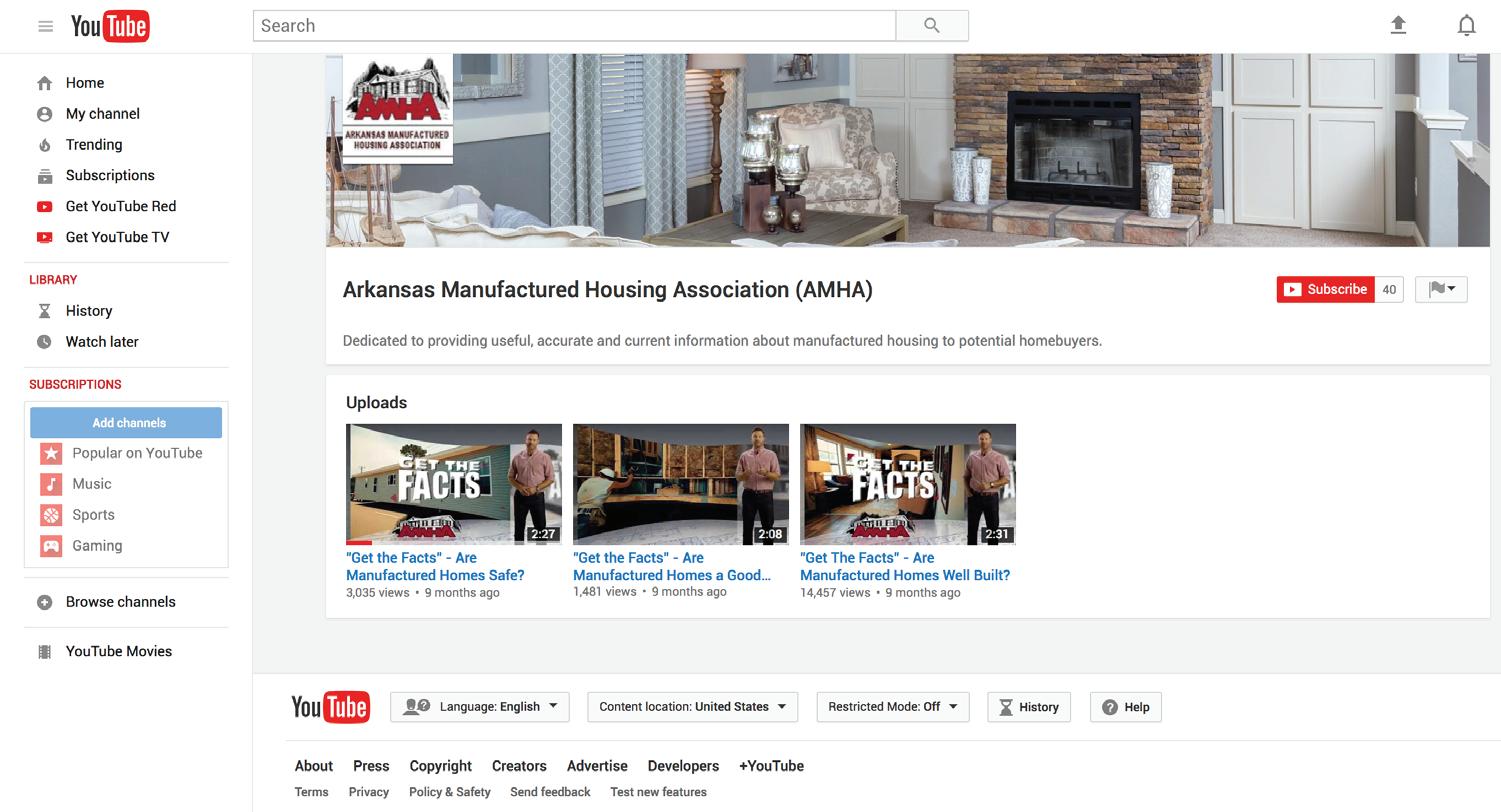
Task: Click the 40 subscriber count
Action: tap(1389, 289)
